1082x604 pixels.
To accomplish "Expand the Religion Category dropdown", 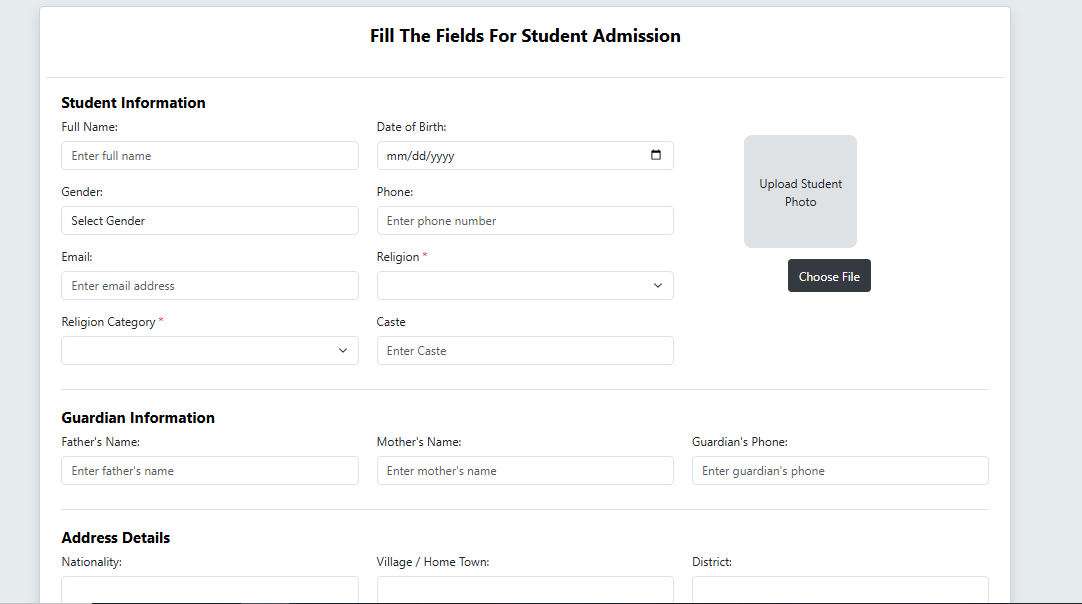I will [x=210, y=351].
